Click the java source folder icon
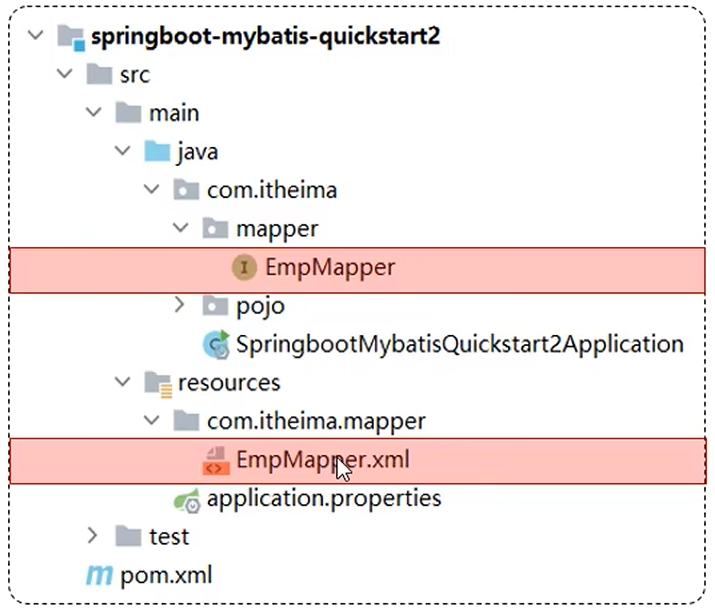 pos(157,152)
